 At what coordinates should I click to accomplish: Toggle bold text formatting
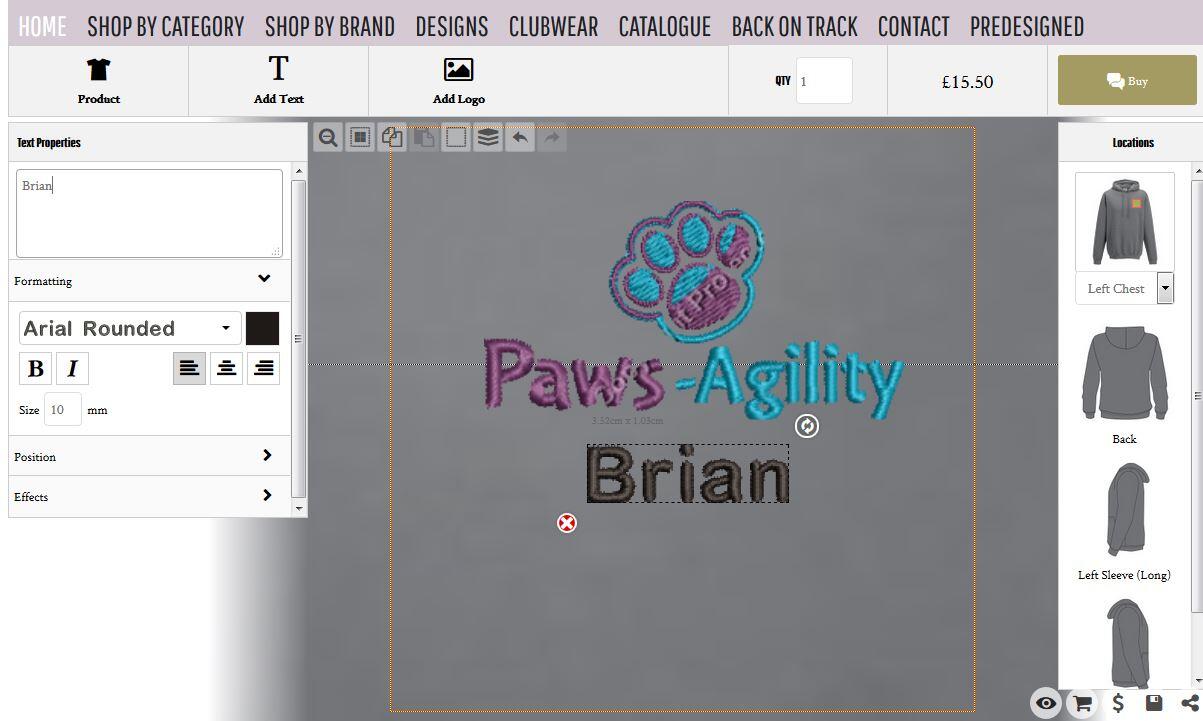tap(36, 369)
